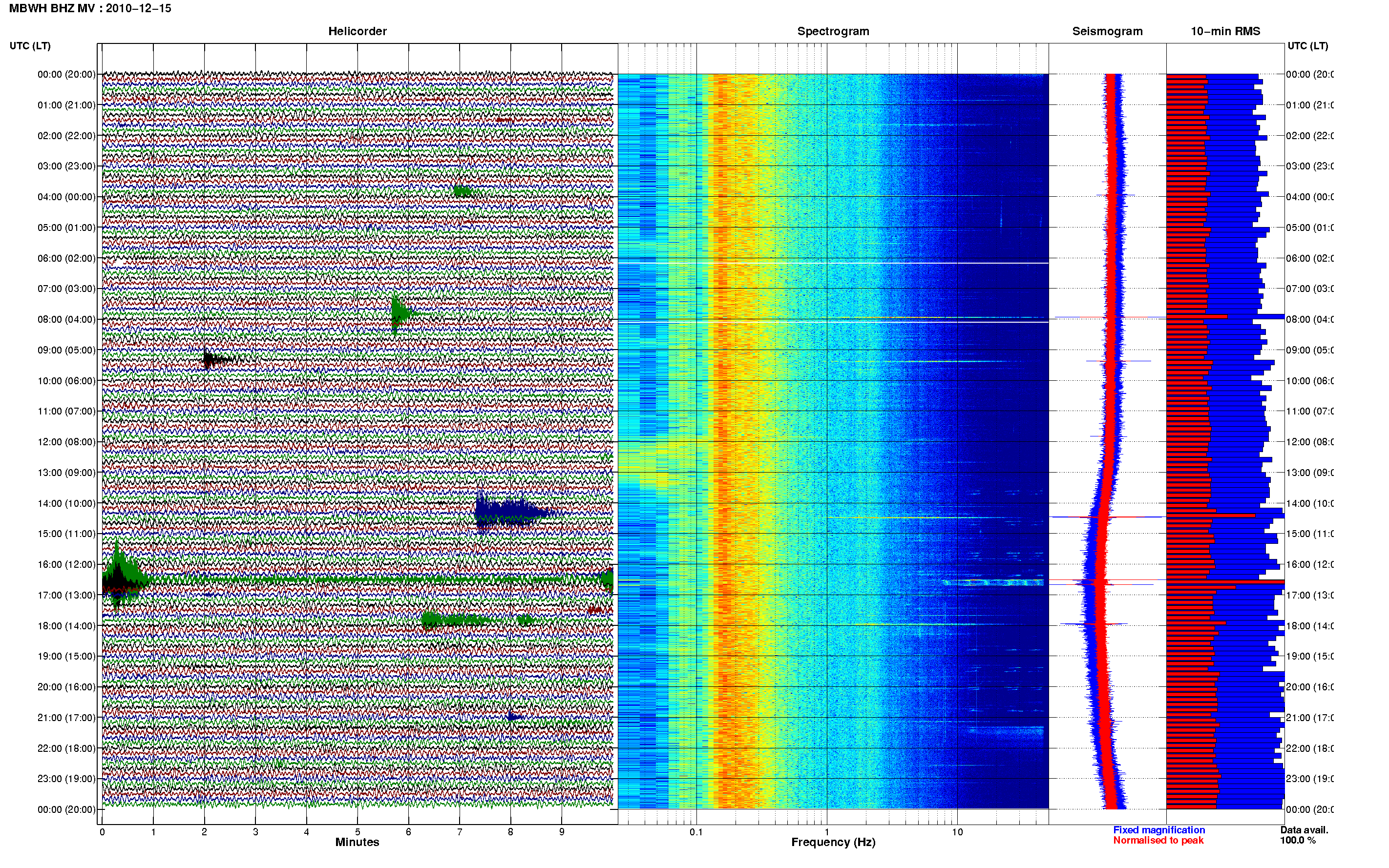Select the left '21:00 (17:00)' time label

66,718
